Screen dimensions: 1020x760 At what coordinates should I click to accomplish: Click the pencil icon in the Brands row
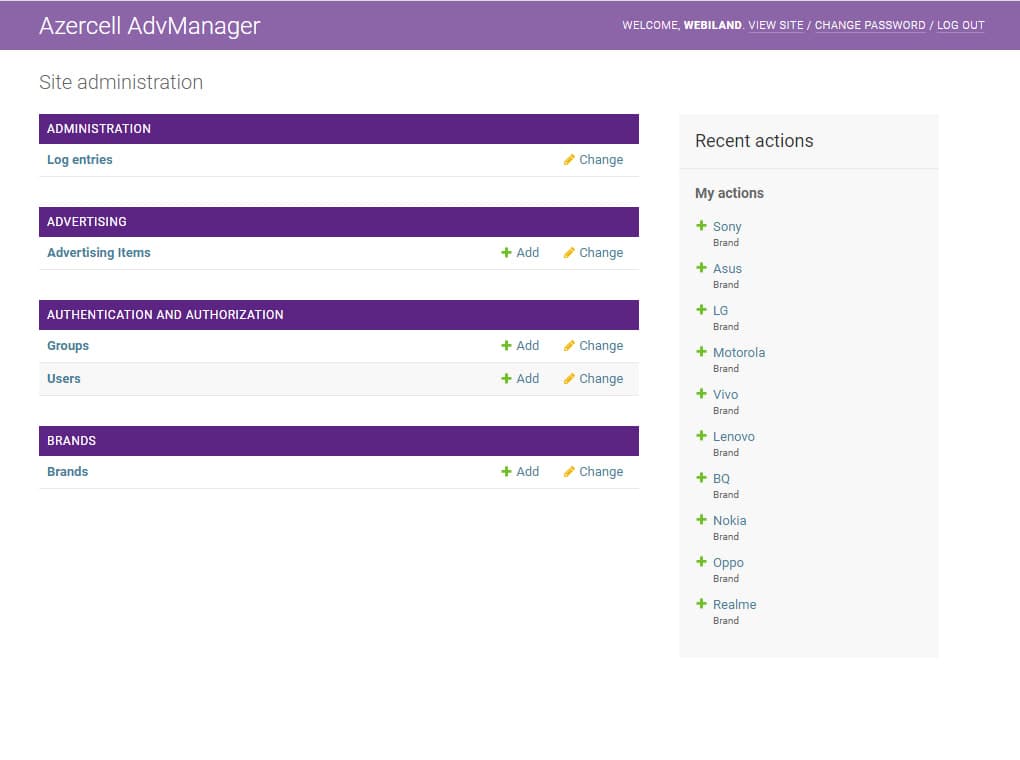569,472
